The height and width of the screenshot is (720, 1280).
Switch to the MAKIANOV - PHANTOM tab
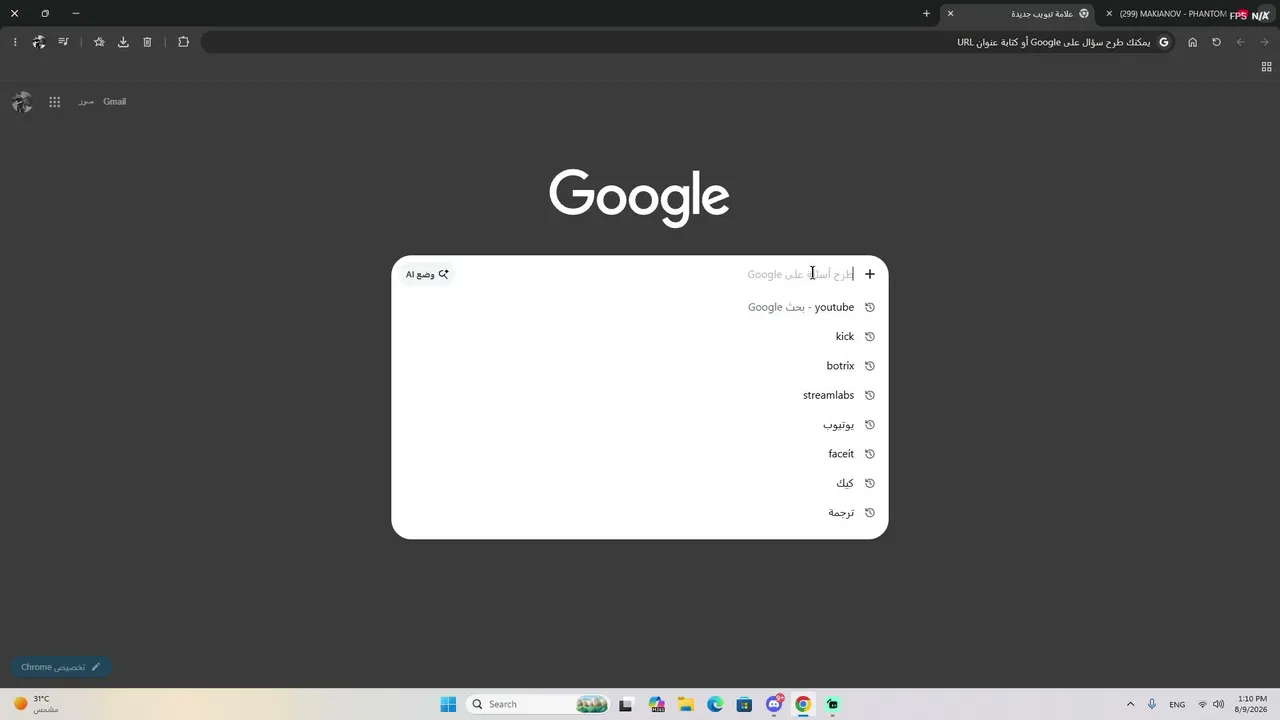(1187, 14)
